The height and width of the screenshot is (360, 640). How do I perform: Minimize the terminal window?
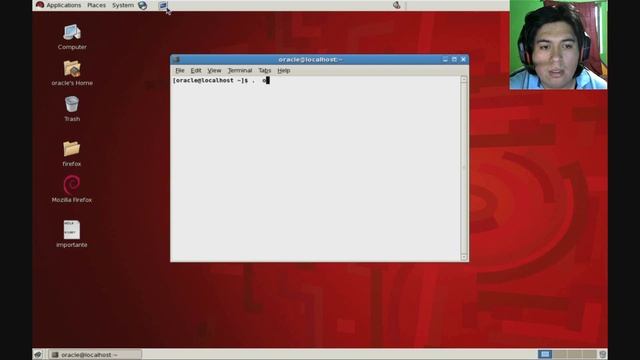[x=445, y=60]
